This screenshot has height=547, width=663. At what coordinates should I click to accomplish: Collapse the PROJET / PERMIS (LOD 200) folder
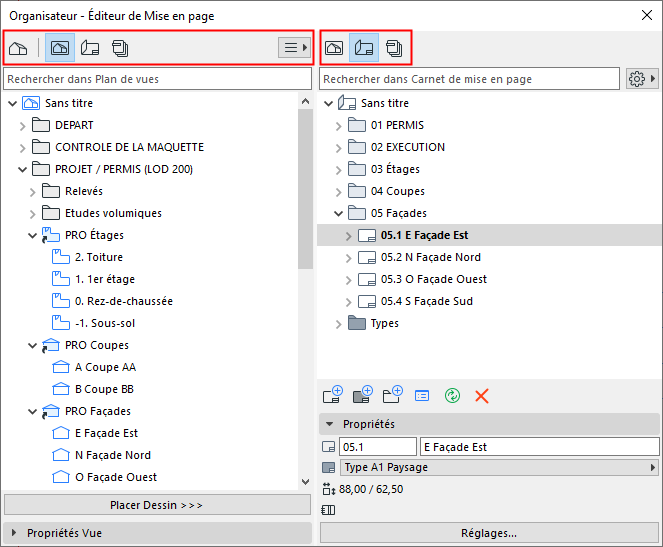point(22,170)
